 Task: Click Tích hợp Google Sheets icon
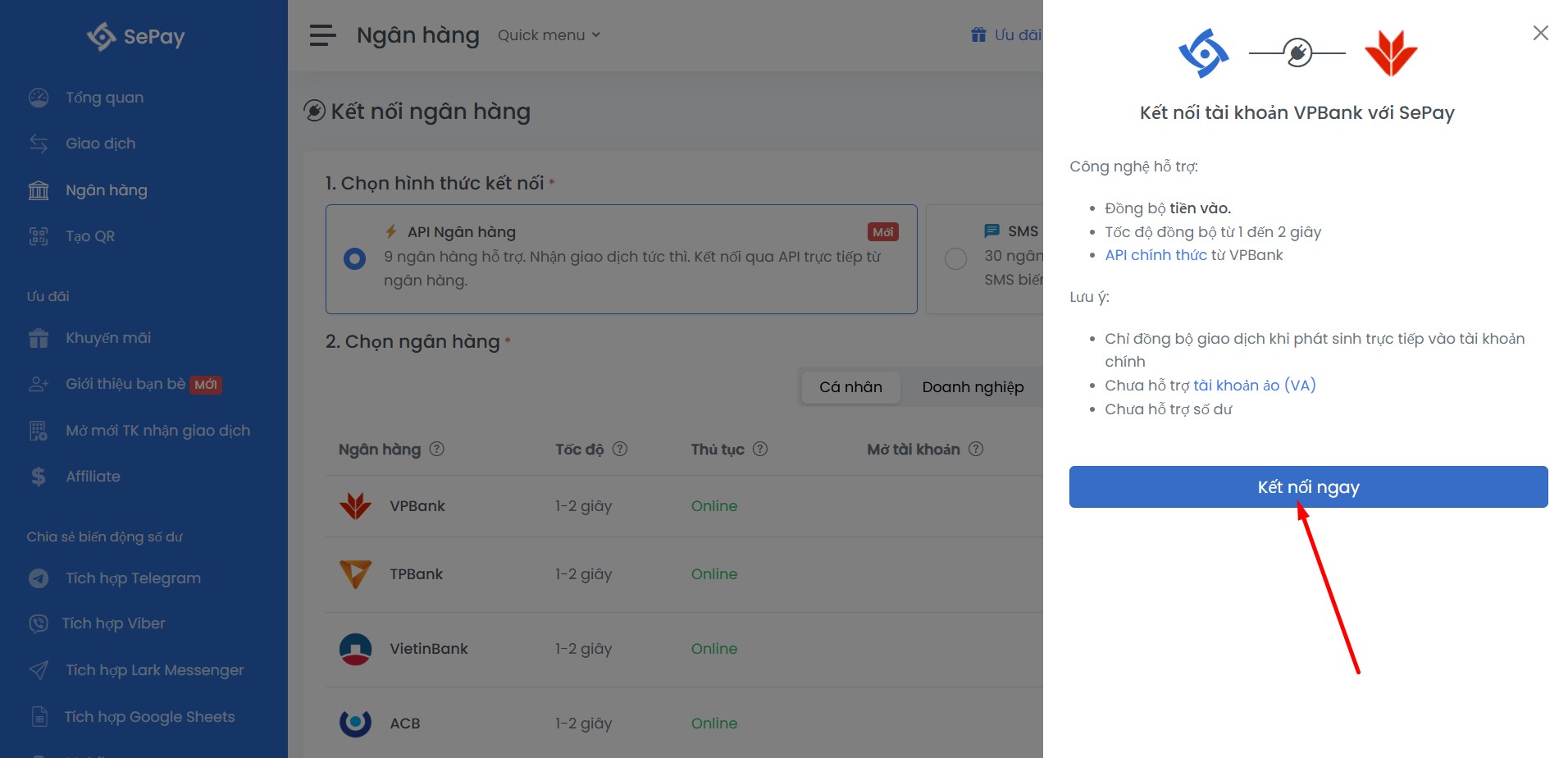[x=39, y=717]
